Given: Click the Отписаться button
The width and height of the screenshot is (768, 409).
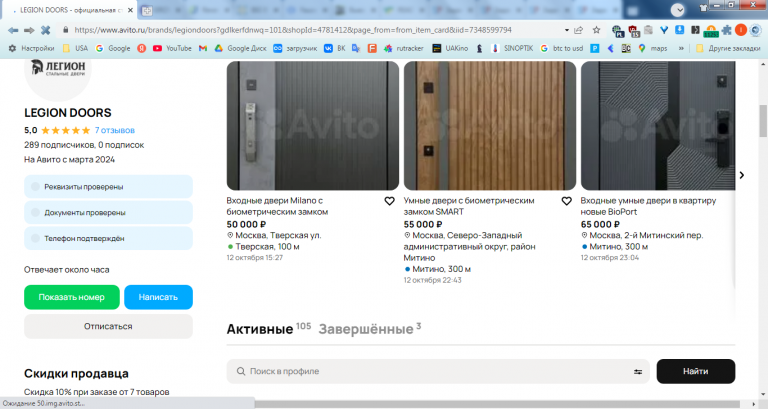Looking at the screenshot, I should tap(108, 326).
